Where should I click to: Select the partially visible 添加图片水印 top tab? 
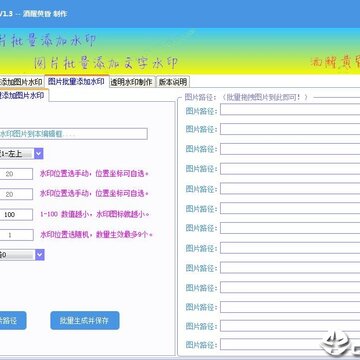pos(22,82)
